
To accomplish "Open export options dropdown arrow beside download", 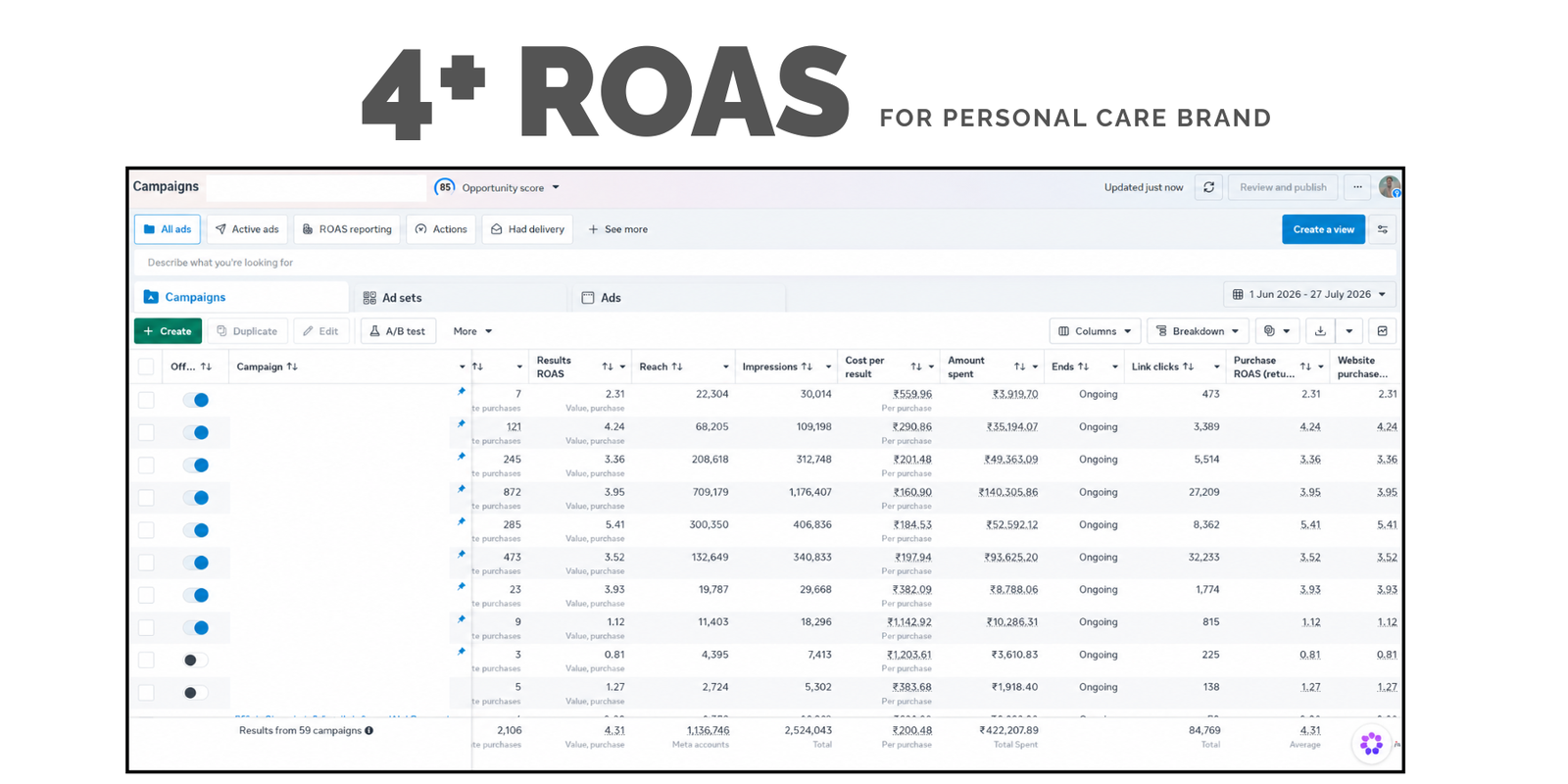I will [x=1348, y=331].
